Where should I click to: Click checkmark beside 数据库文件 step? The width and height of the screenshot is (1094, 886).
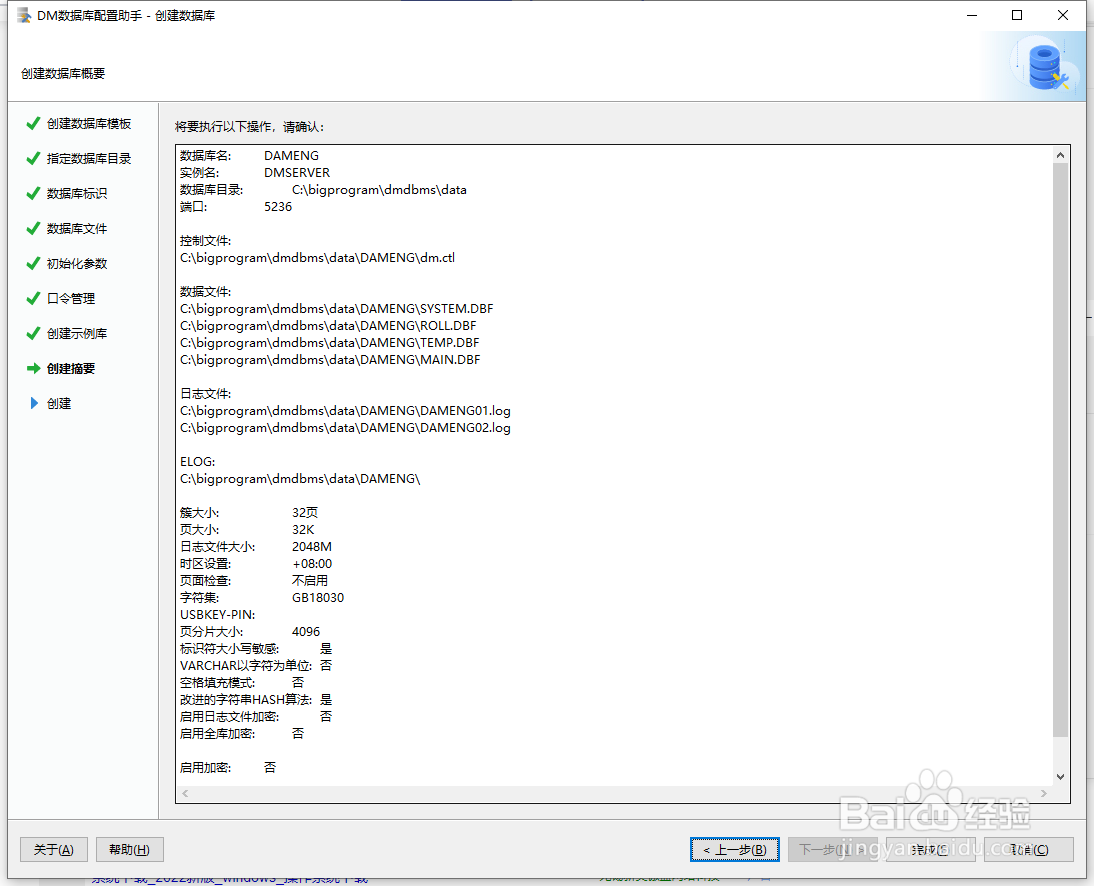33,228
